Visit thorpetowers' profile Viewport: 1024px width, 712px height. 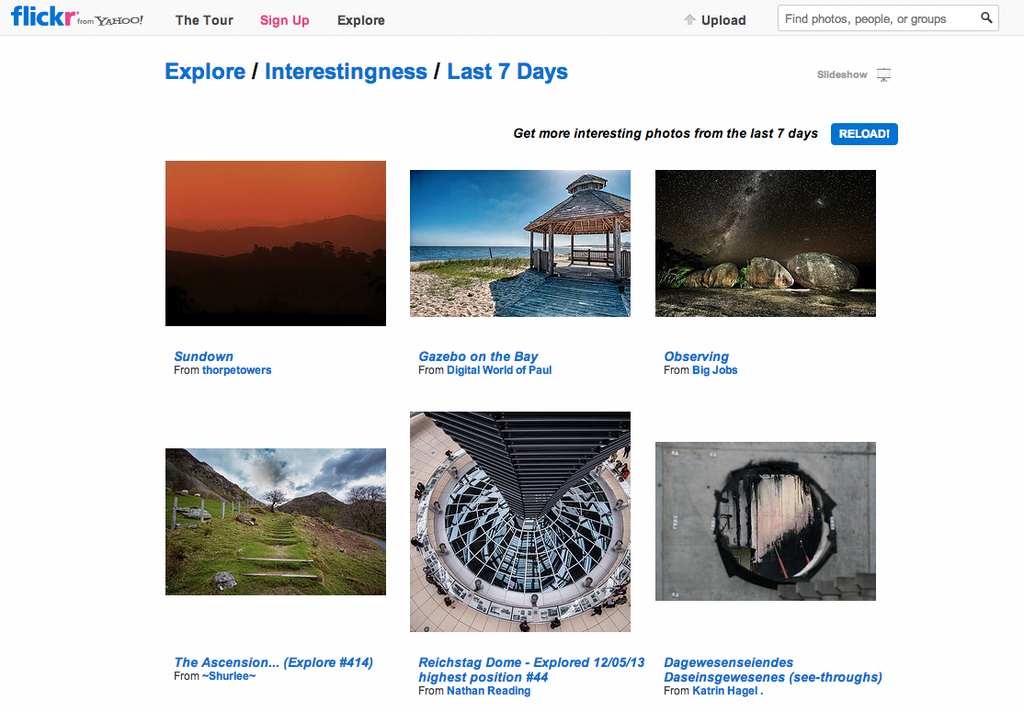tap(236, 370)
